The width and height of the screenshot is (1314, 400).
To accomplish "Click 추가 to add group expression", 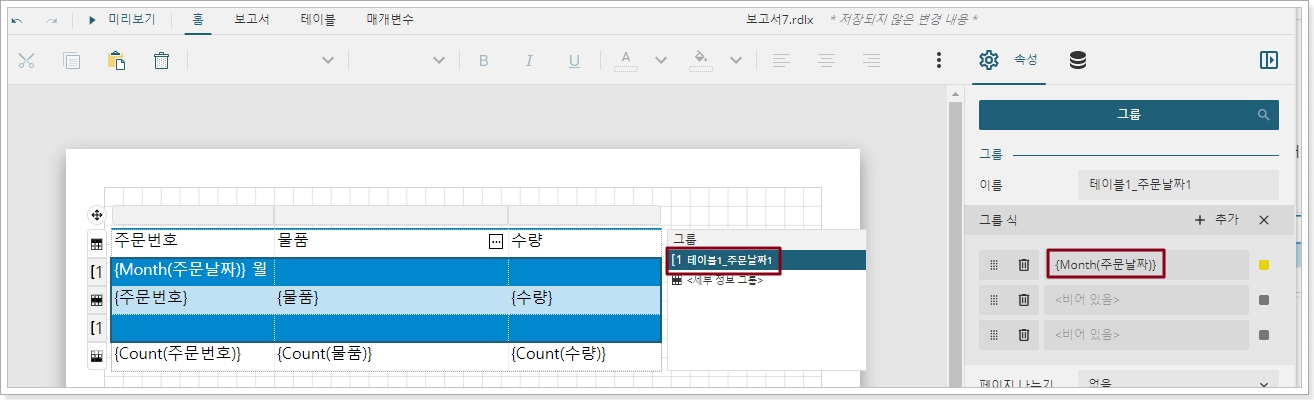I will (1216, 220).
